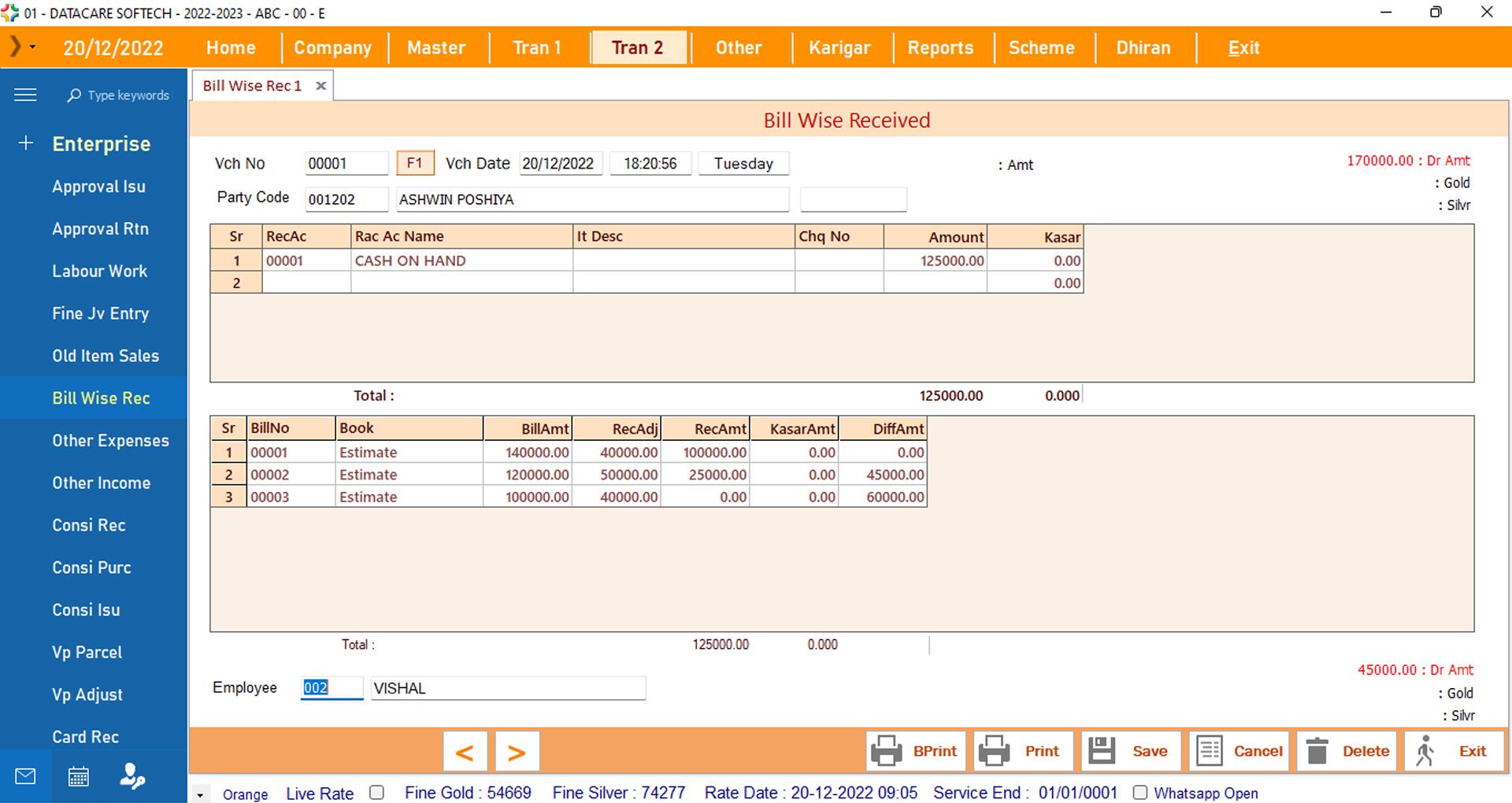Open the Company menu
Viewport: 1512px width, 803px height.
click(x=332, y=48)
